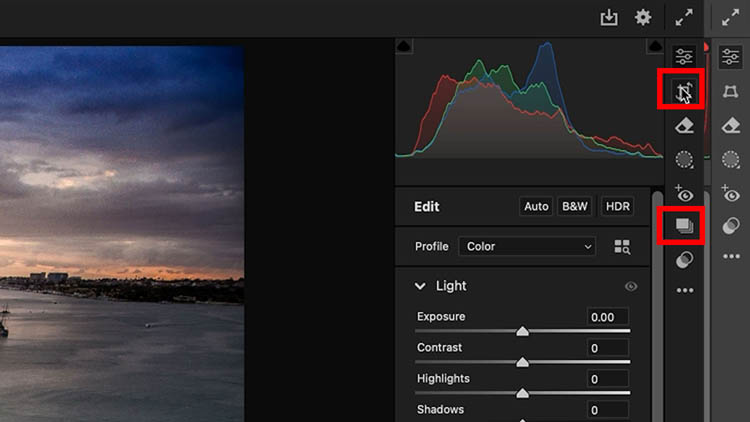Open settings with the gear icon
This screenshot has height=422, width=750.
(x=643, y=18)
